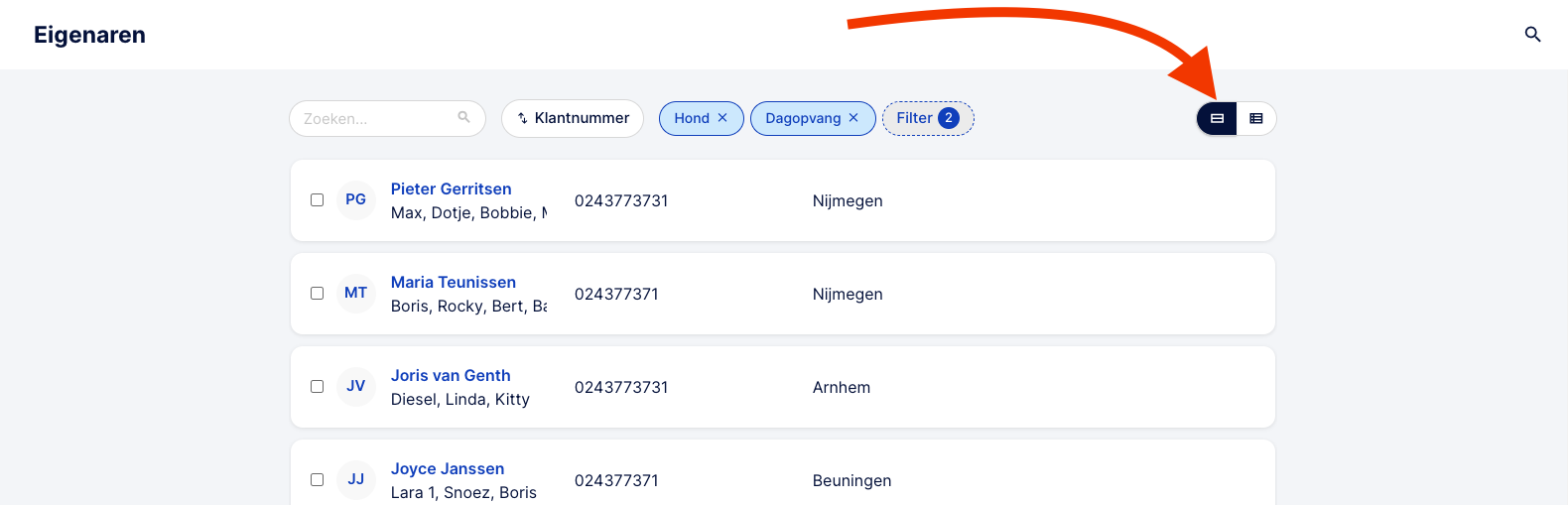Open the Filter menu with 2 active
This screenshot has height=505, width=1568.
[928, 118]
